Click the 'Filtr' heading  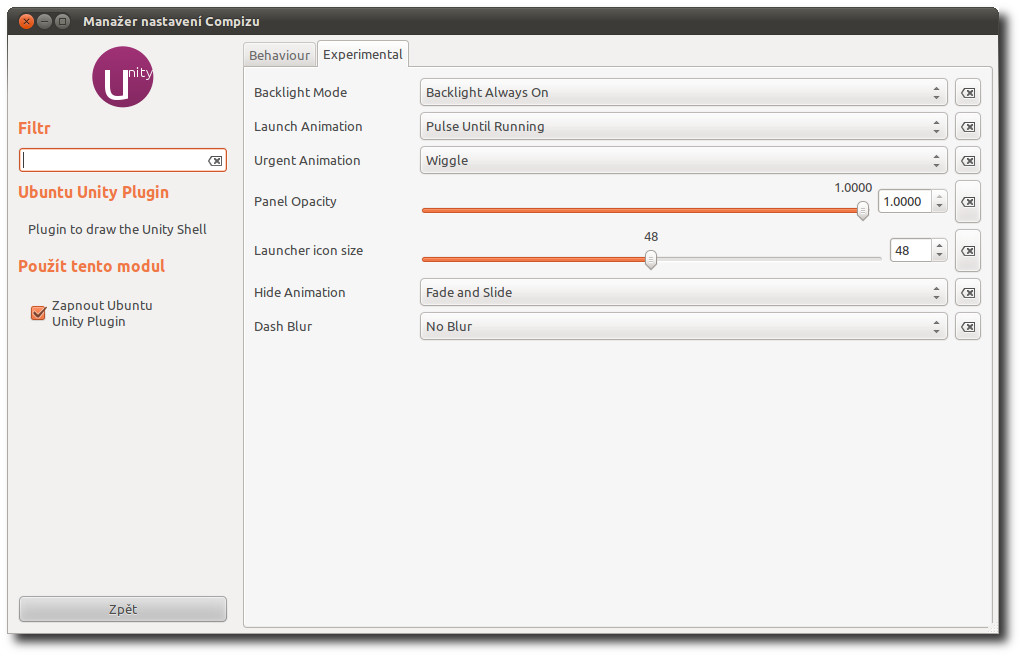(x=34, y=128)
